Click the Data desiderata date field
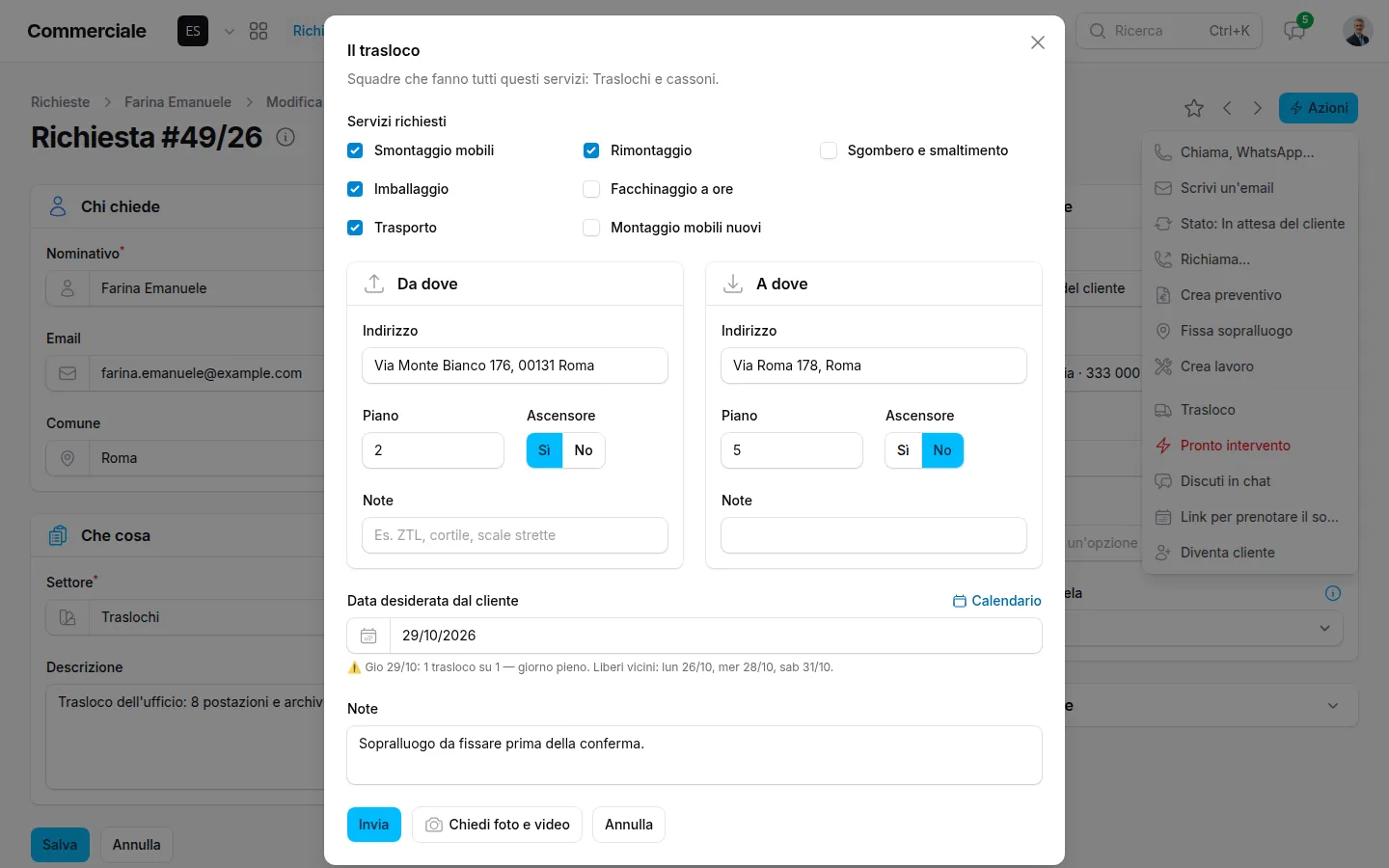The height and width of the screenshot is (868, 1389). coord(716,636)
